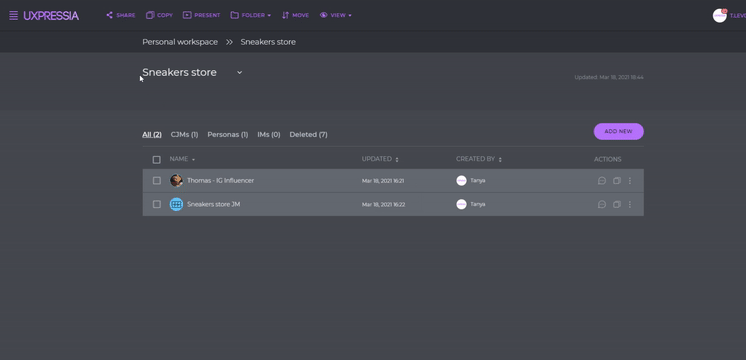746x360 pixels.
Task: Check the box for Thomas - IG Influencer
Action: pyautogui.click(x=157, y=181)
